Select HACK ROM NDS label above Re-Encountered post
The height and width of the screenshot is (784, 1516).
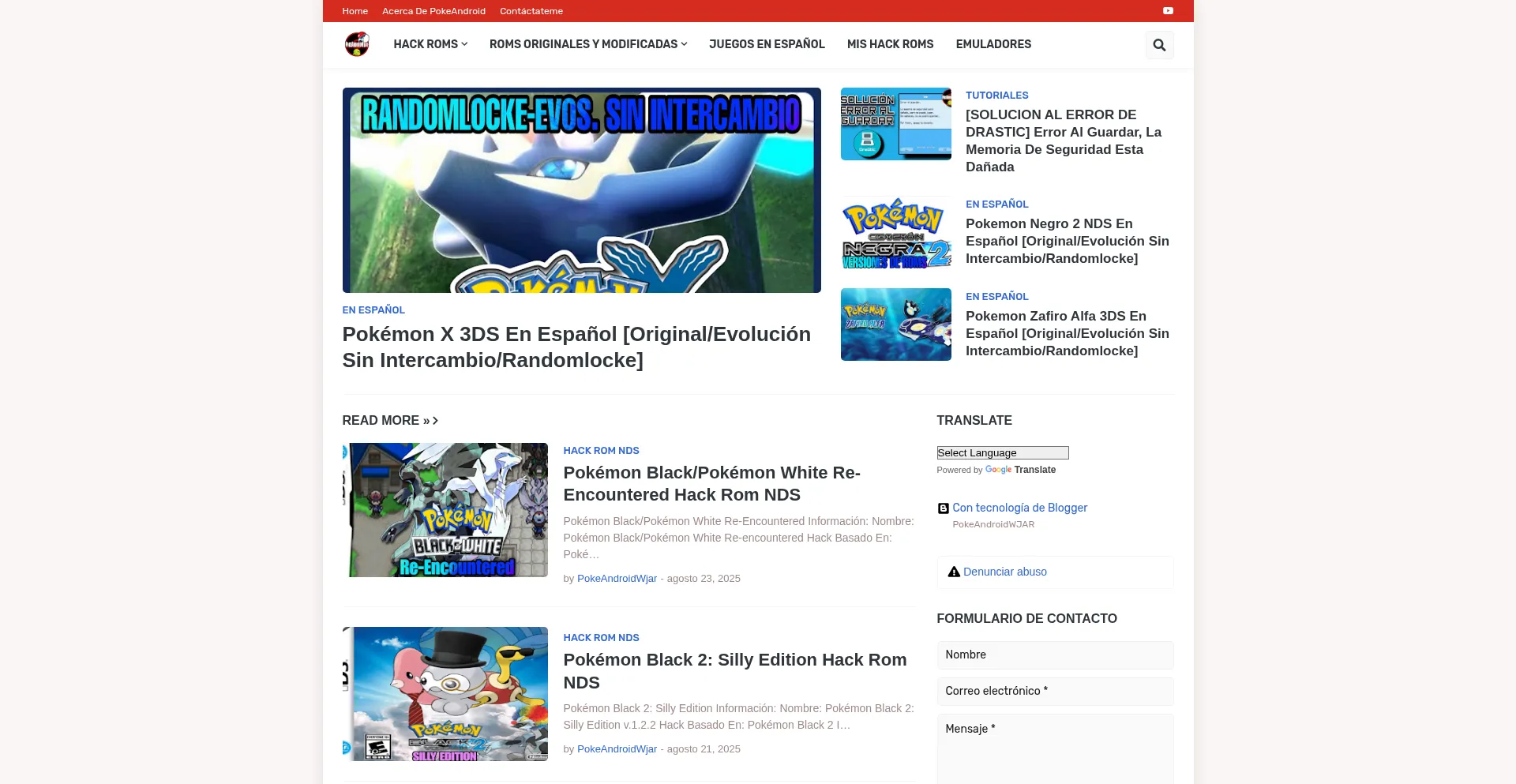click(601, 450)
